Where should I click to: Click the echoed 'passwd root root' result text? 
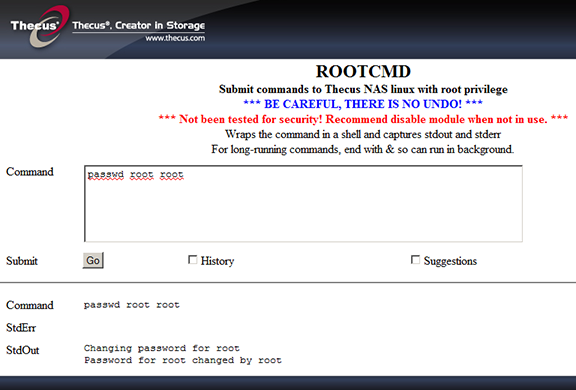pos(132,305)
